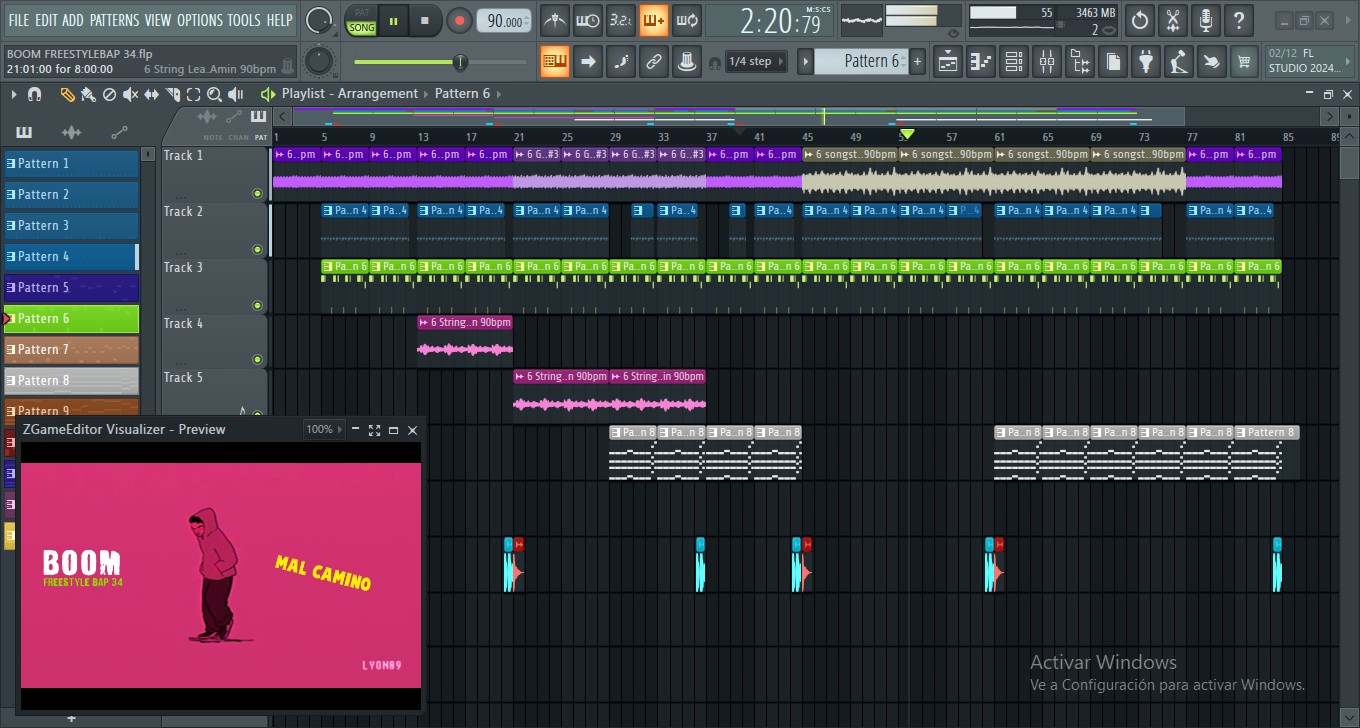Select the Delete tool in Playlist toolbar
The height and width of the screenshot is (728, 1360).
(109, 94)
